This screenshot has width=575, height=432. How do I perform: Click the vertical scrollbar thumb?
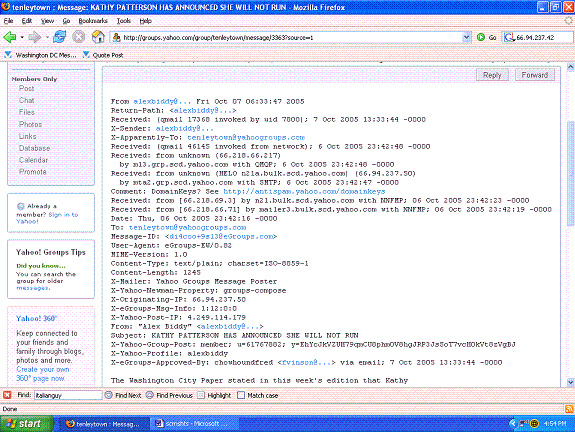[x=570, y=173]
